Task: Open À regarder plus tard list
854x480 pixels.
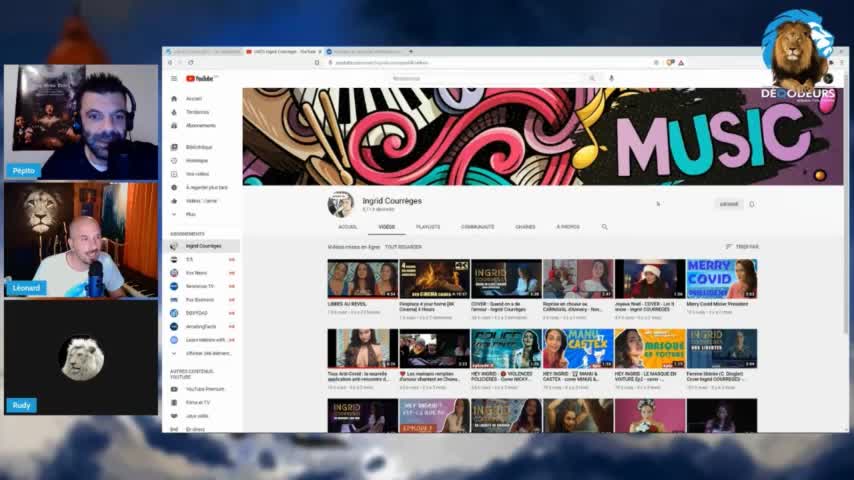Action: pyautogui.click(x=206, y=187)
